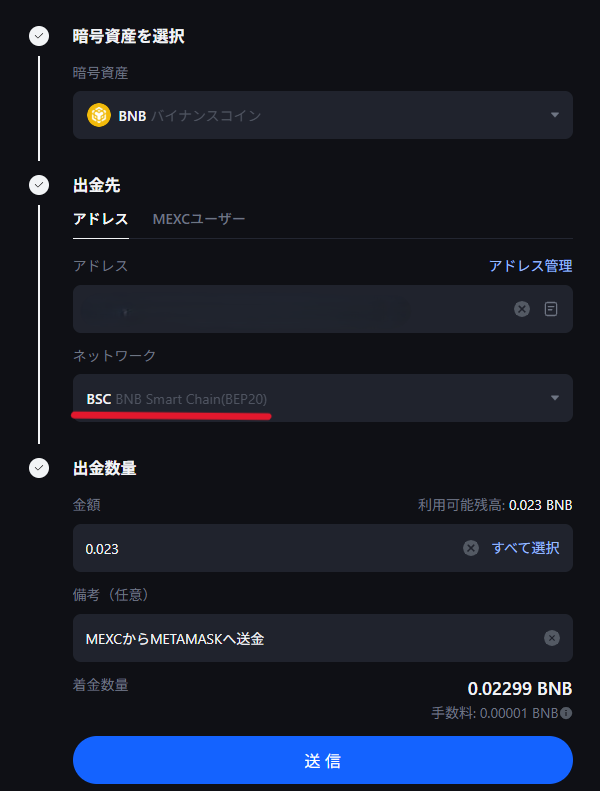The image size is (600, 791).
Task: Click the BNB coin icon
Action: 99,115
